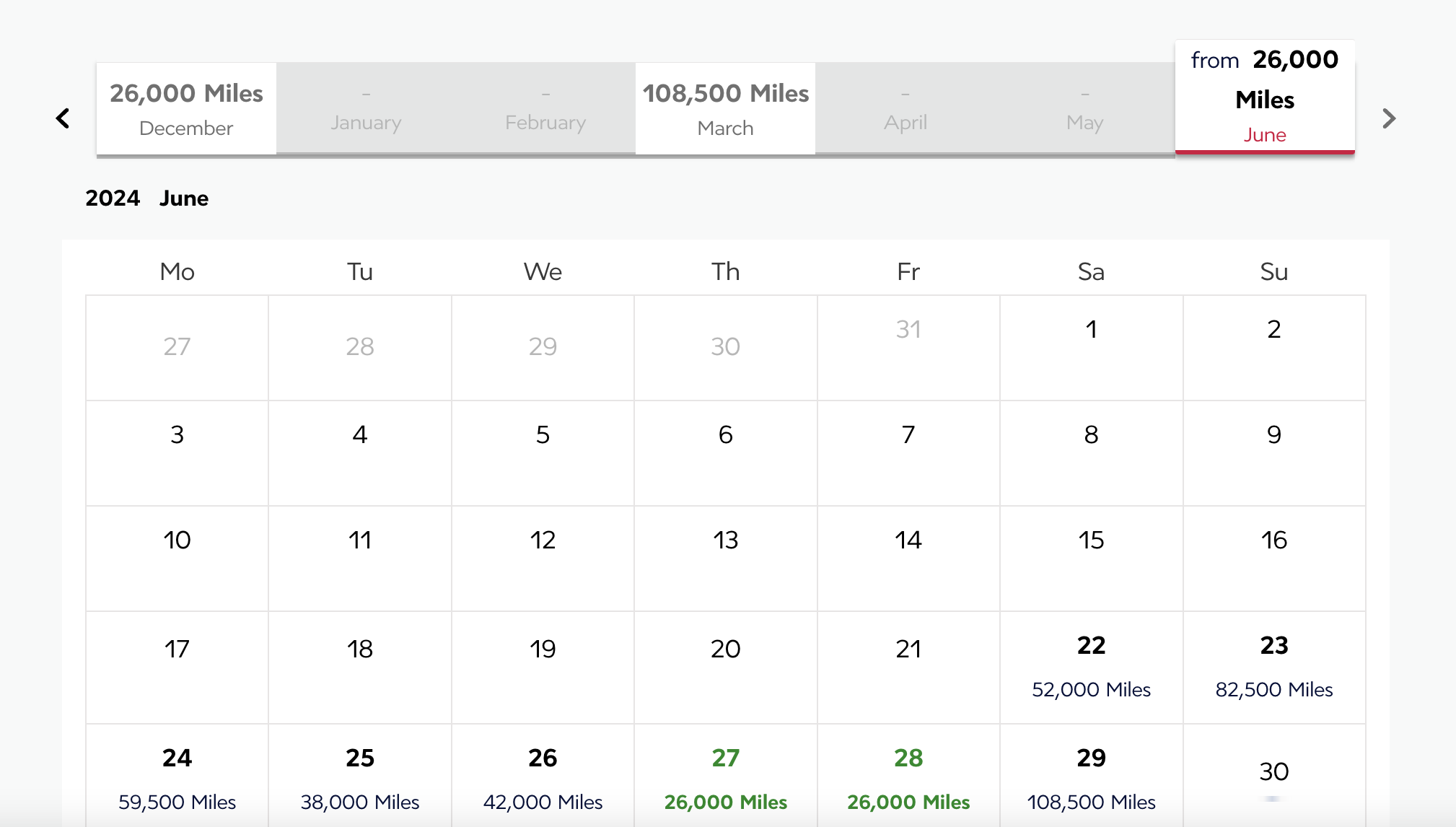Choose June 26 for 42,000 Miles

[x=543, y=776]
